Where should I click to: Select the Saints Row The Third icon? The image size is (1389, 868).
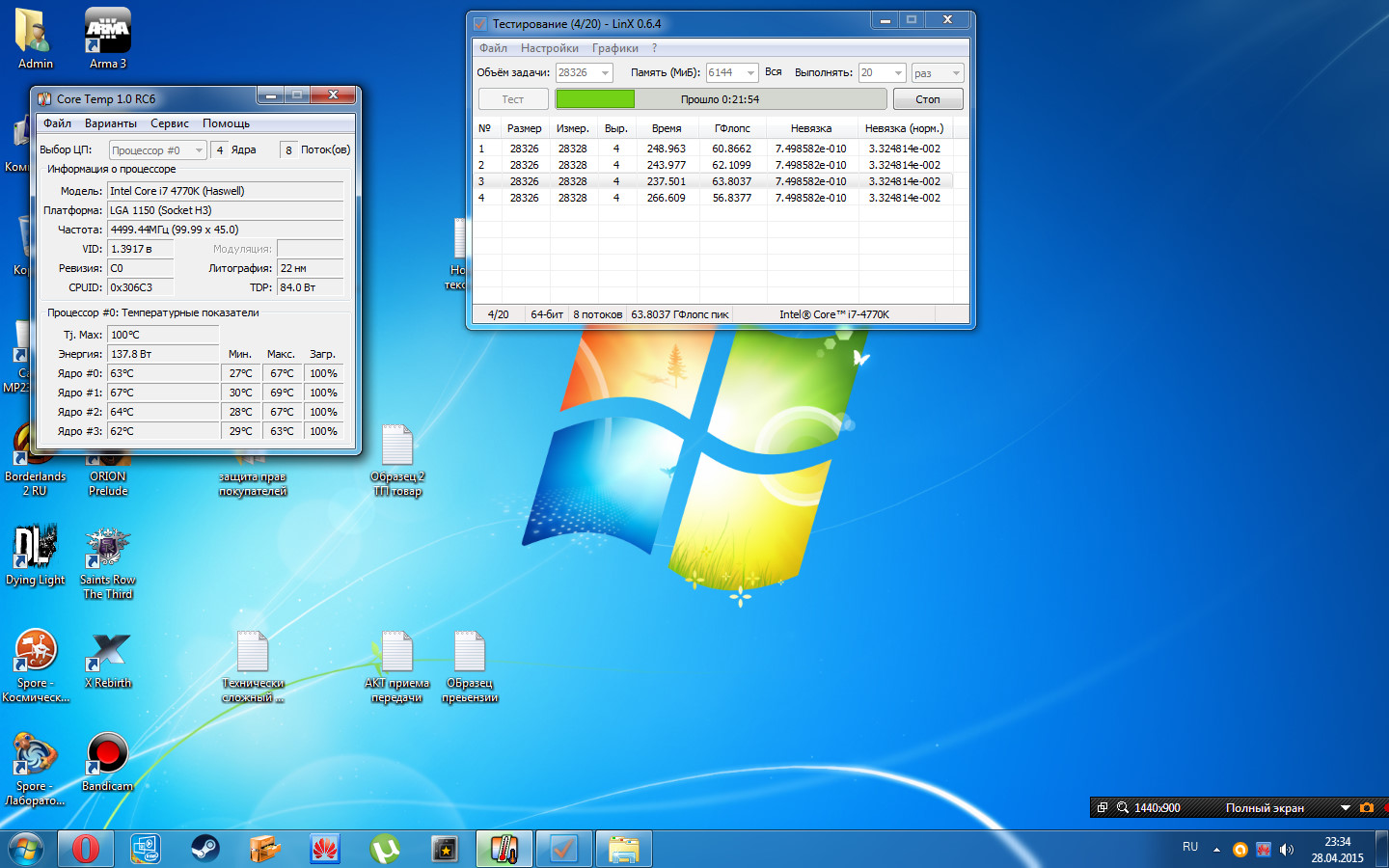click(x=108, y=563)
